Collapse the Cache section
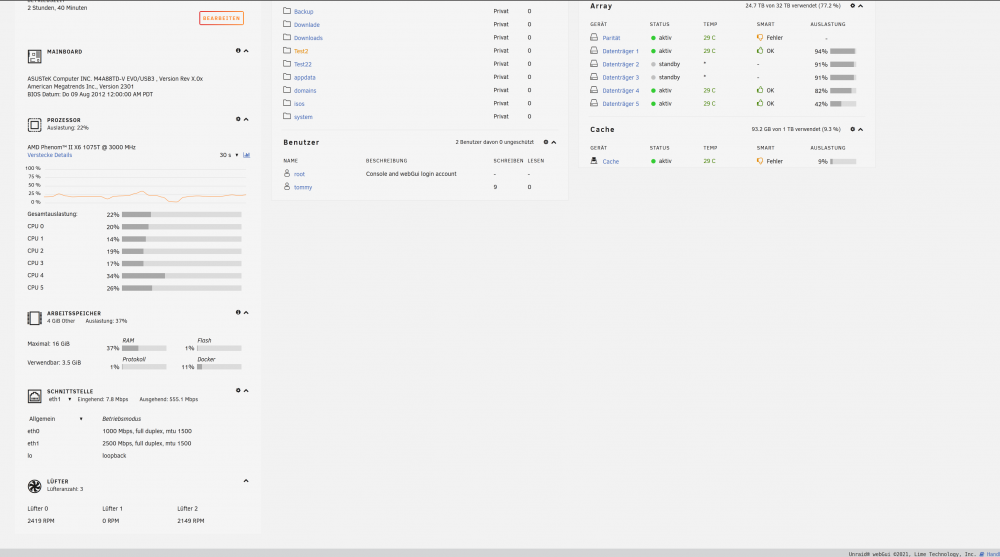This screenshot has width=1000, height=557. tap(860, 129)
